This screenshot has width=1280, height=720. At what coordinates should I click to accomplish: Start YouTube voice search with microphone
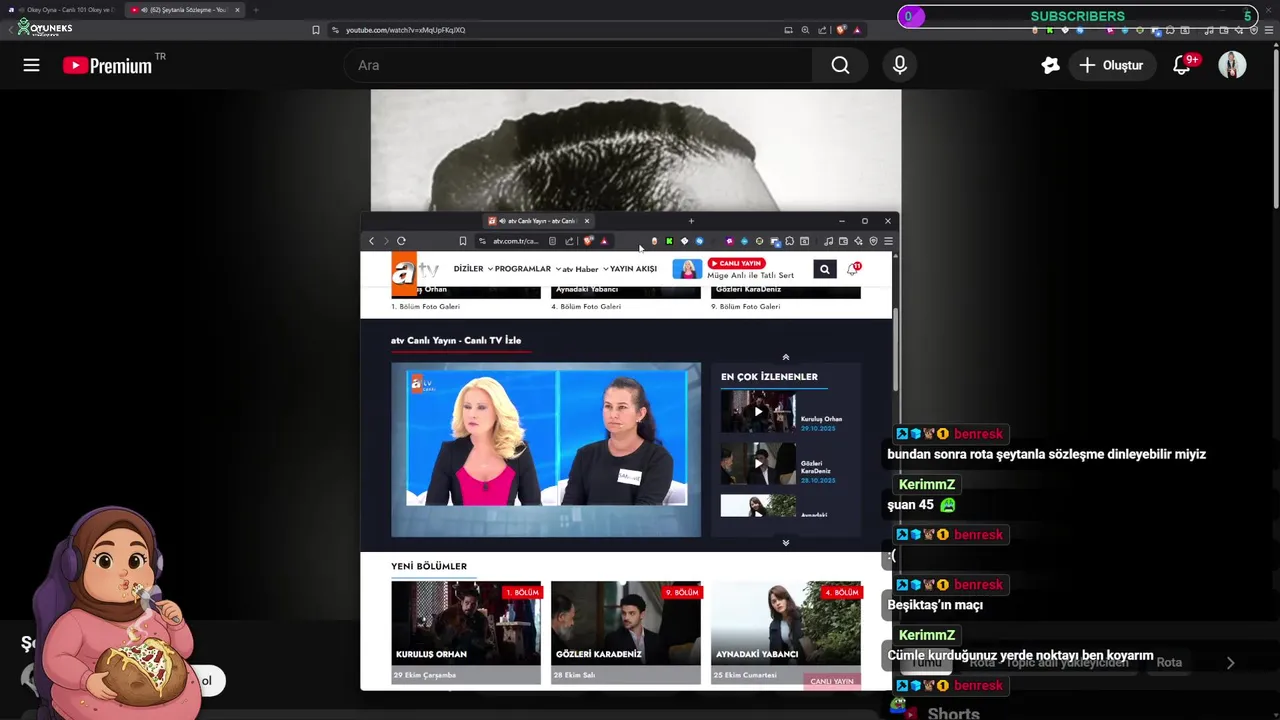[x=900, y=65]
